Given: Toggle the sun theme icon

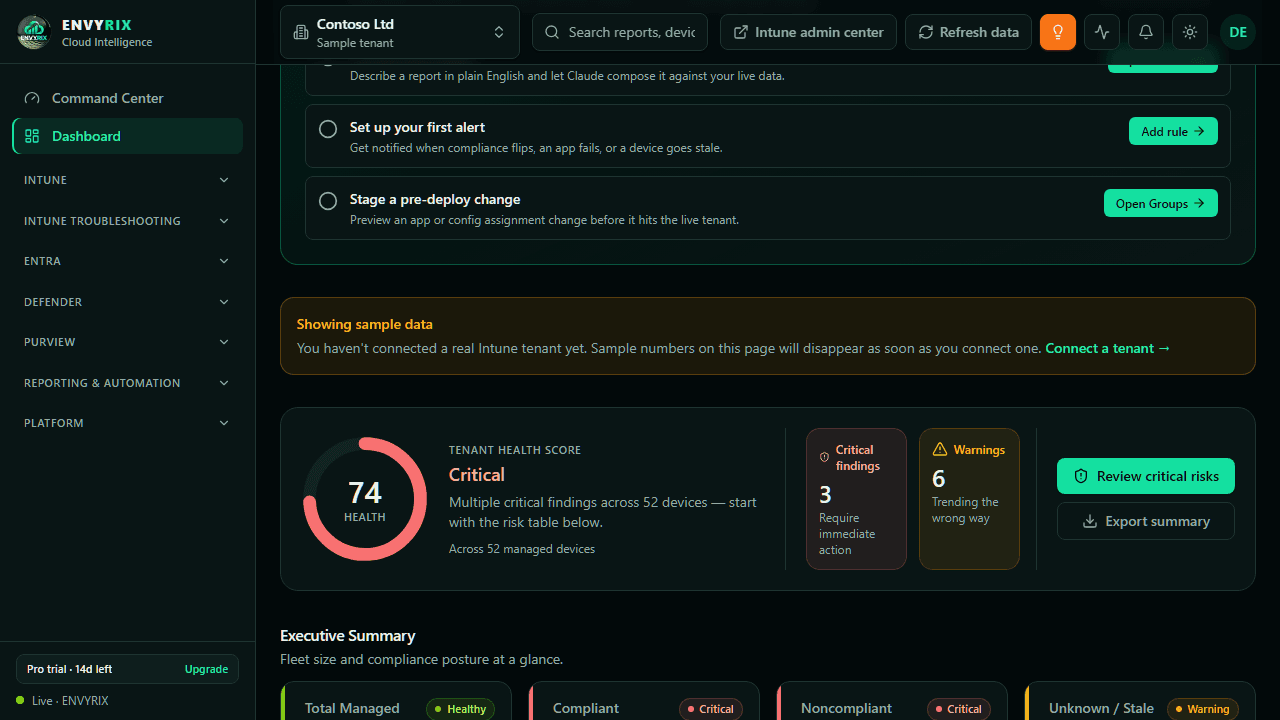Looking at the screenshot, I should (x=1190, y=32).
